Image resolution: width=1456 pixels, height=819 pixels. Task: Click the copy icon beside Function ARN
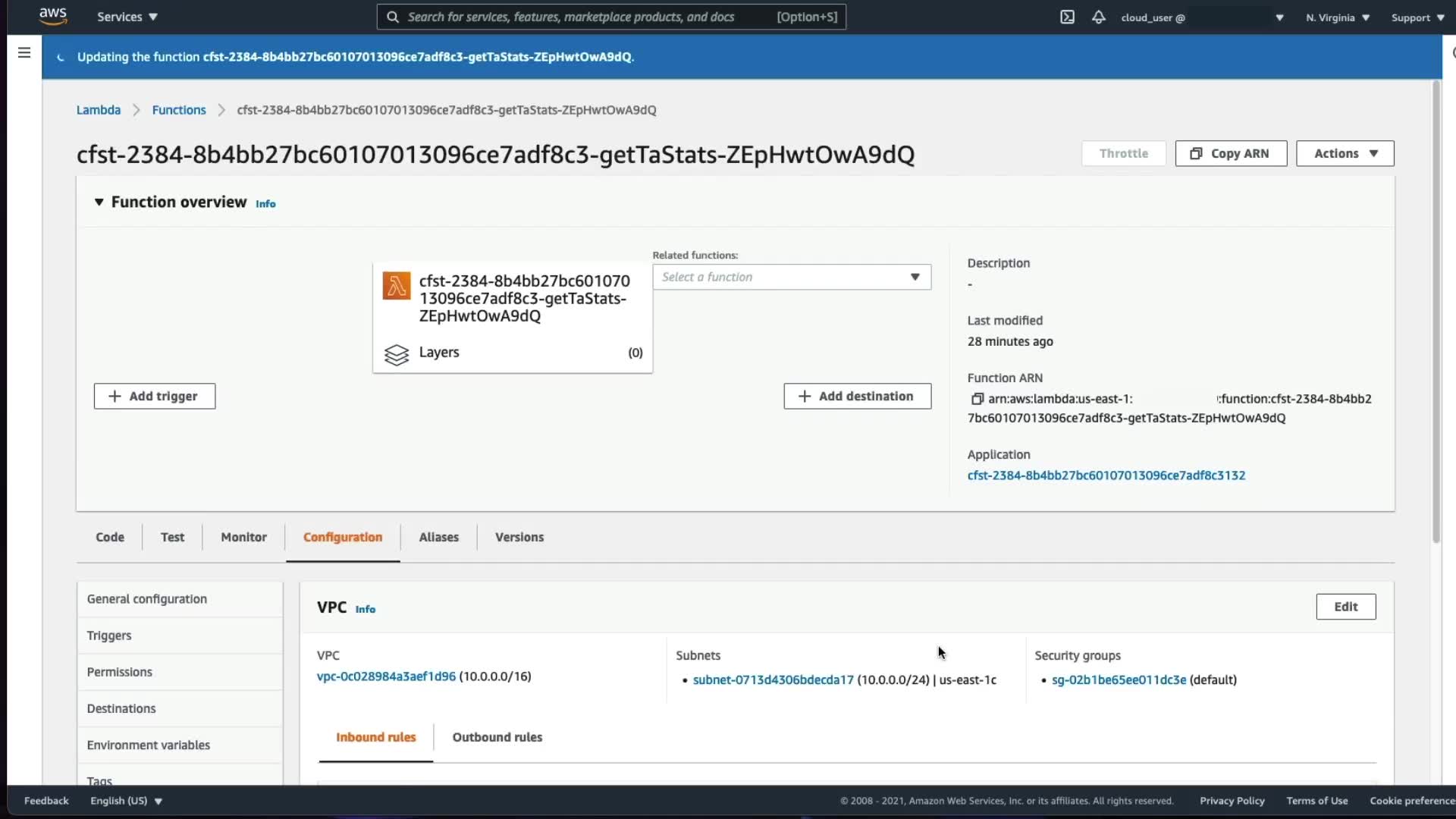[977, 399]
